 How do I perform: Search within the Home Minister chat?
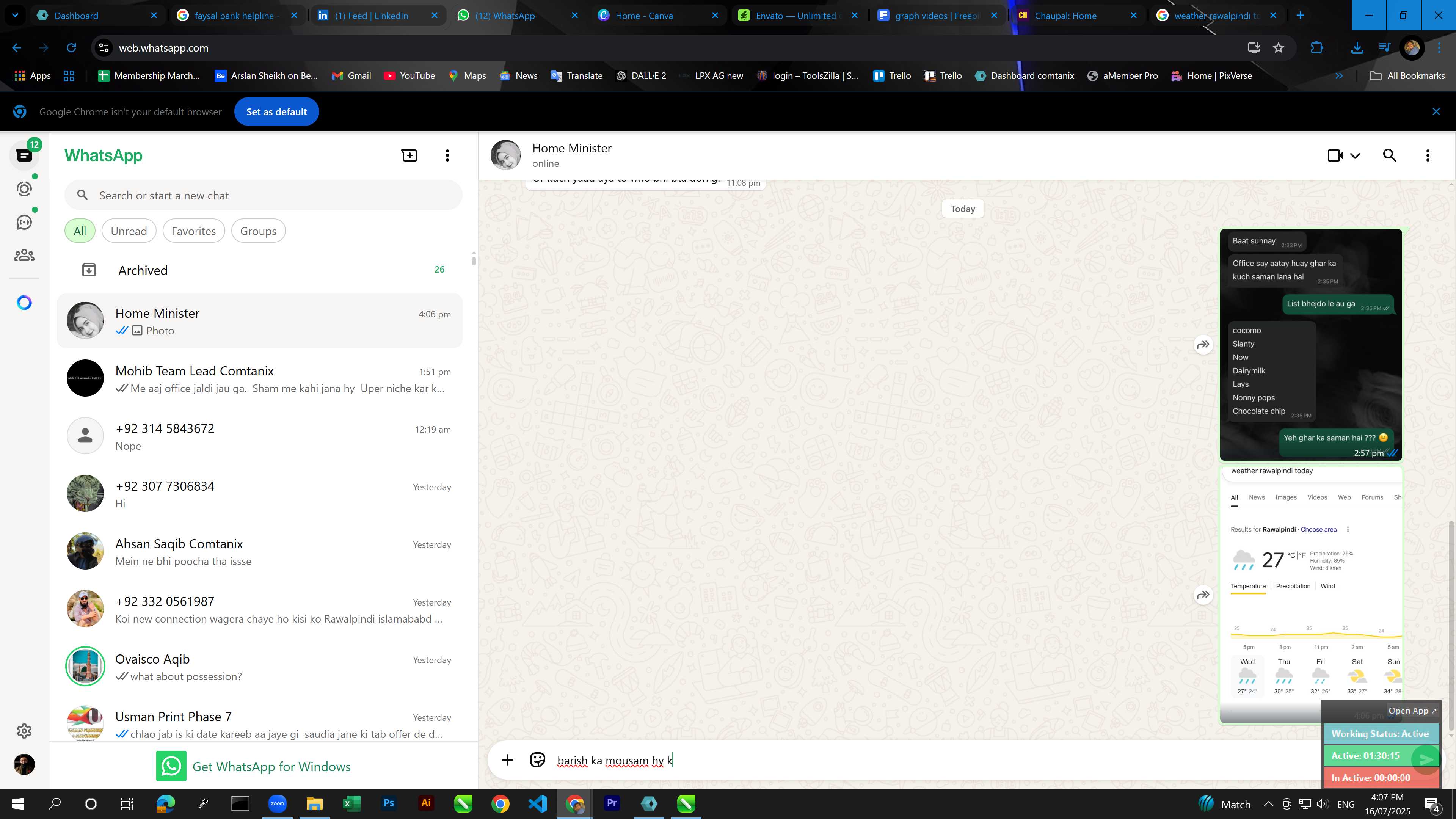coord(1390,155)
